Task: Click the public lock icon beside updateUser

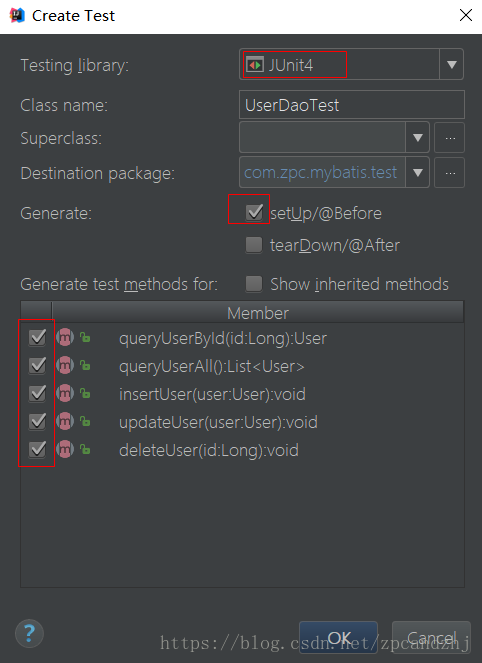Action: (x=85, y=421)
